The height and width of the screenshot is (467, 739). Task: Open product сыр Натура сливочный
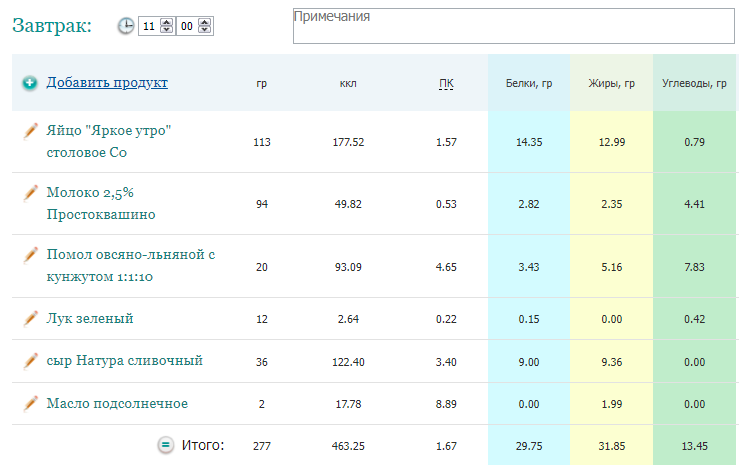[x=124, y=361]
